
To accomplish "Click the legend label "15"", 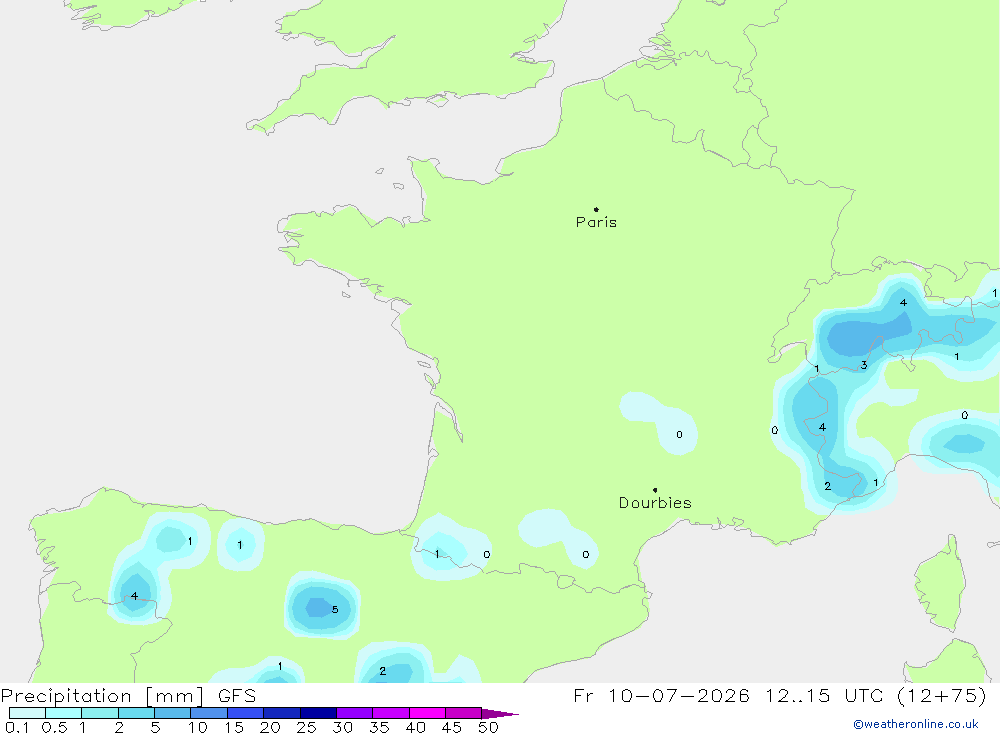I will click(x=233, y=727).
